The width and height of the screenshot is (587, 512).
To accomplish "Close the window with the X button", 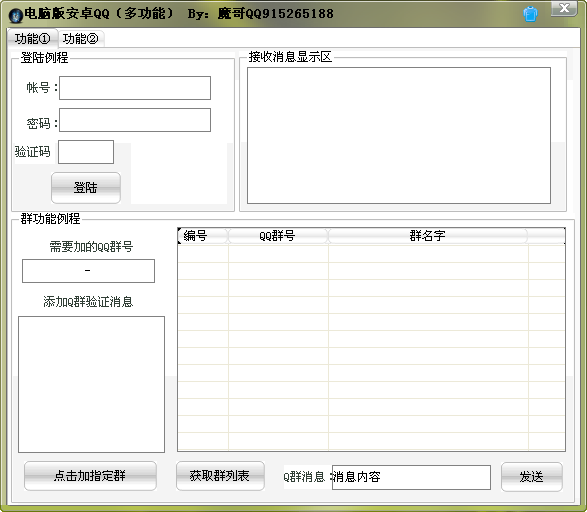I will [x=564, y=8].
